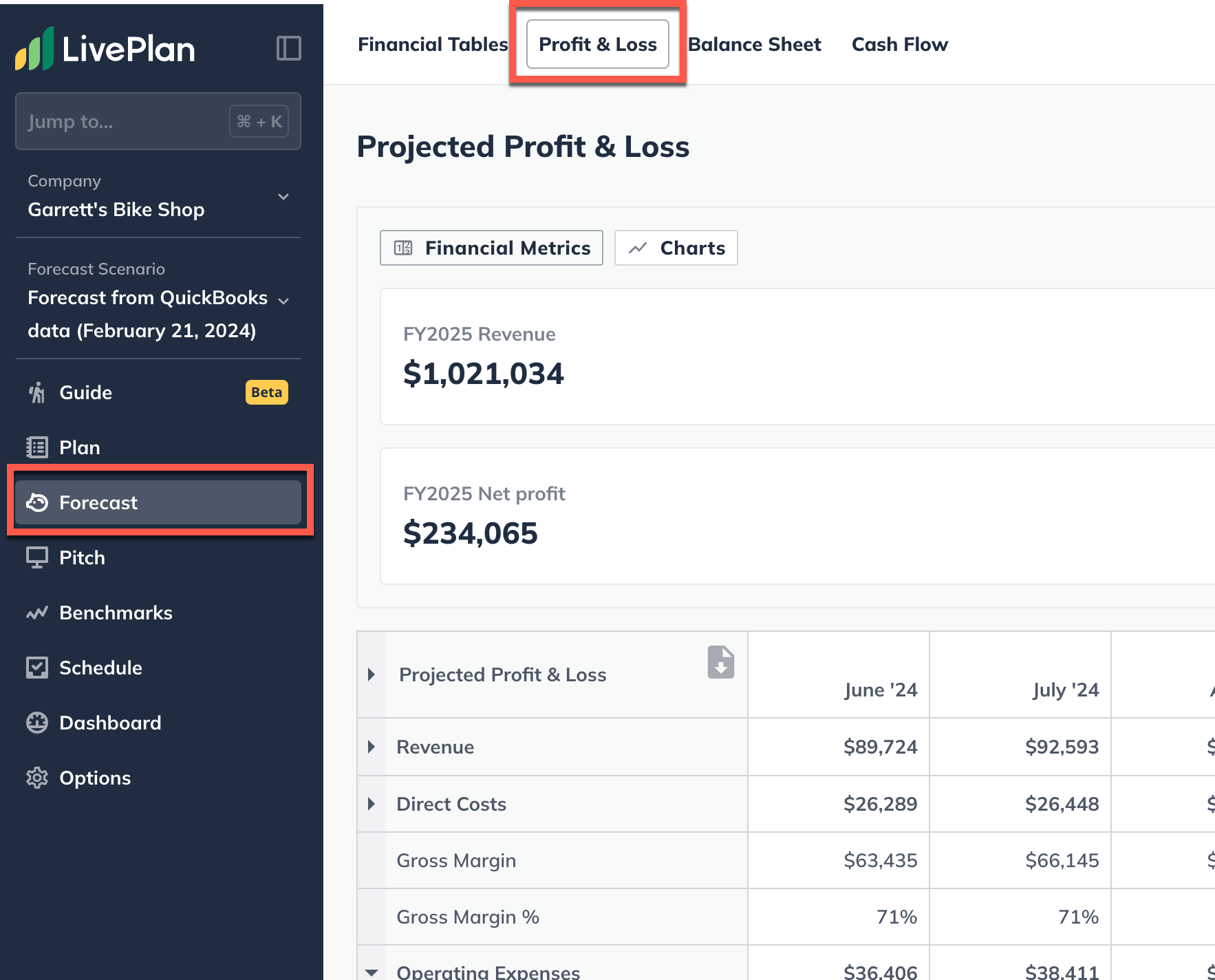
Task: Show the Charts view
Action: (676, 248)
